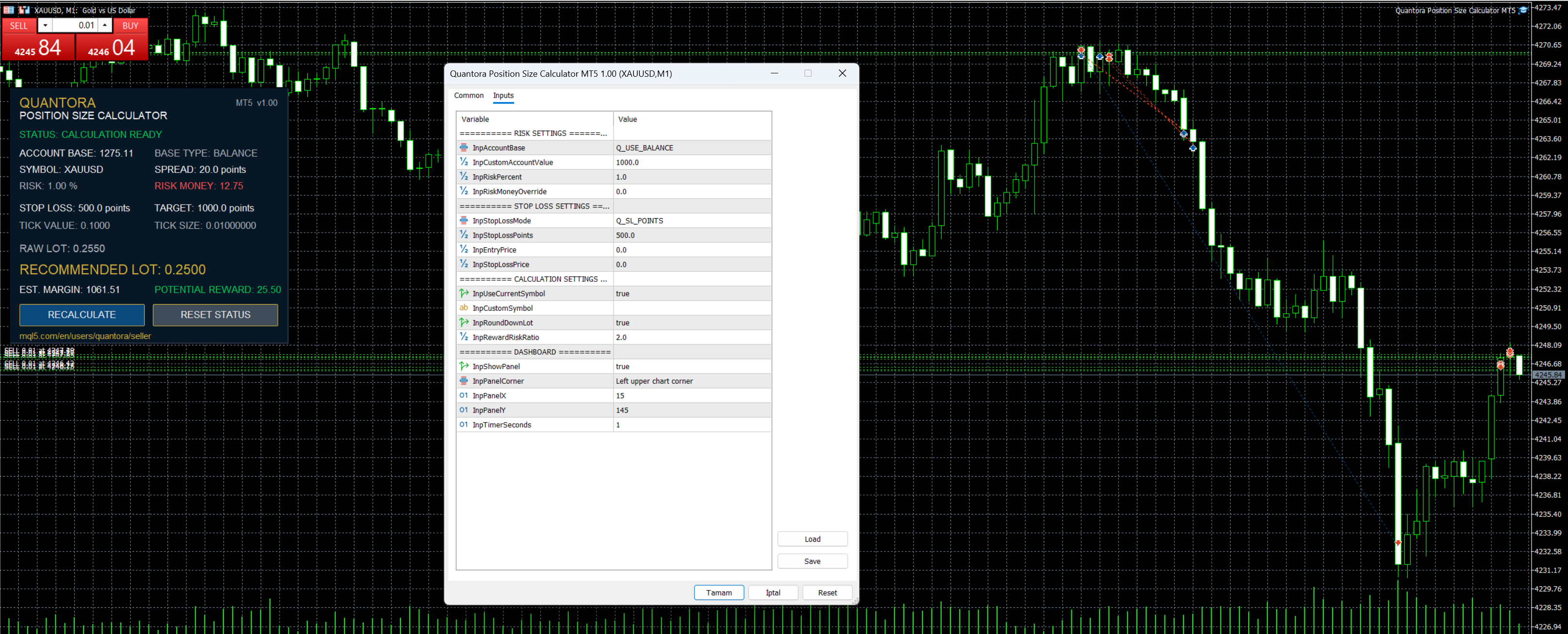Viewport: 1568px width, 634px height.
Task: Click the enum icon beside InpStopLossMode
Action: click(x=464, y=221)
